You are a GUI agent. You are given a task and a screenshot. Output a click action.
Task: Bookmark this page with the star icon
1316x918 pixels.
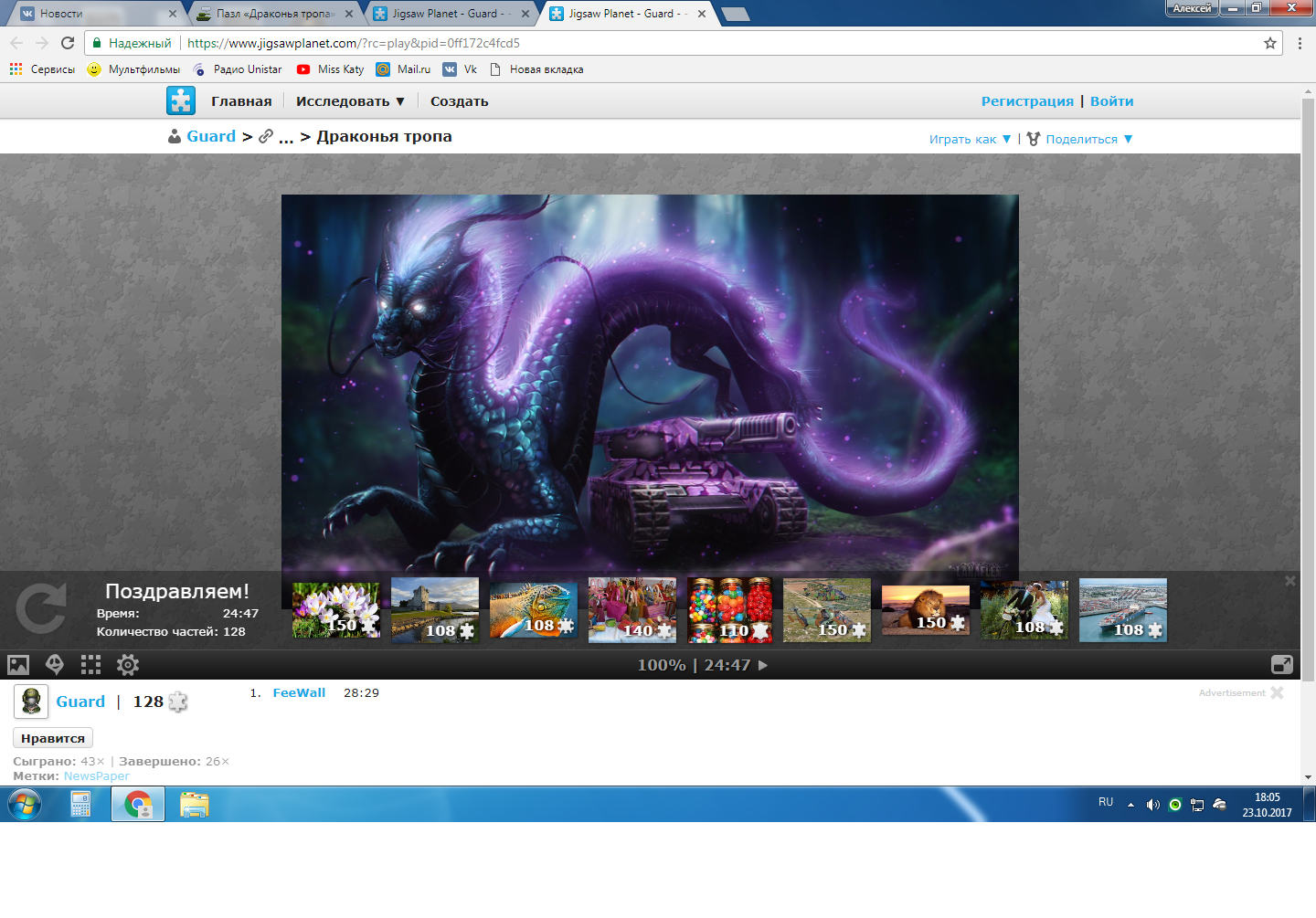click(x=1270, y=43)
